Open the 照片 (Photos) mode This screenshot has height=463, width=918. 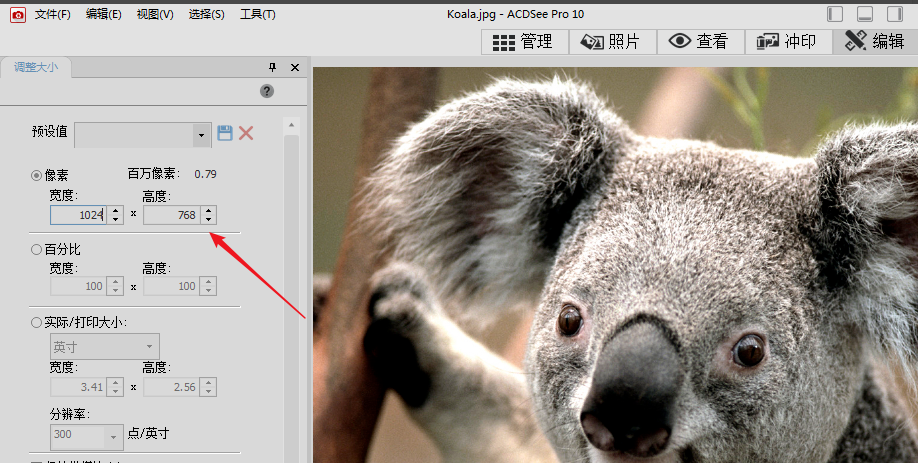pos(612,42)
